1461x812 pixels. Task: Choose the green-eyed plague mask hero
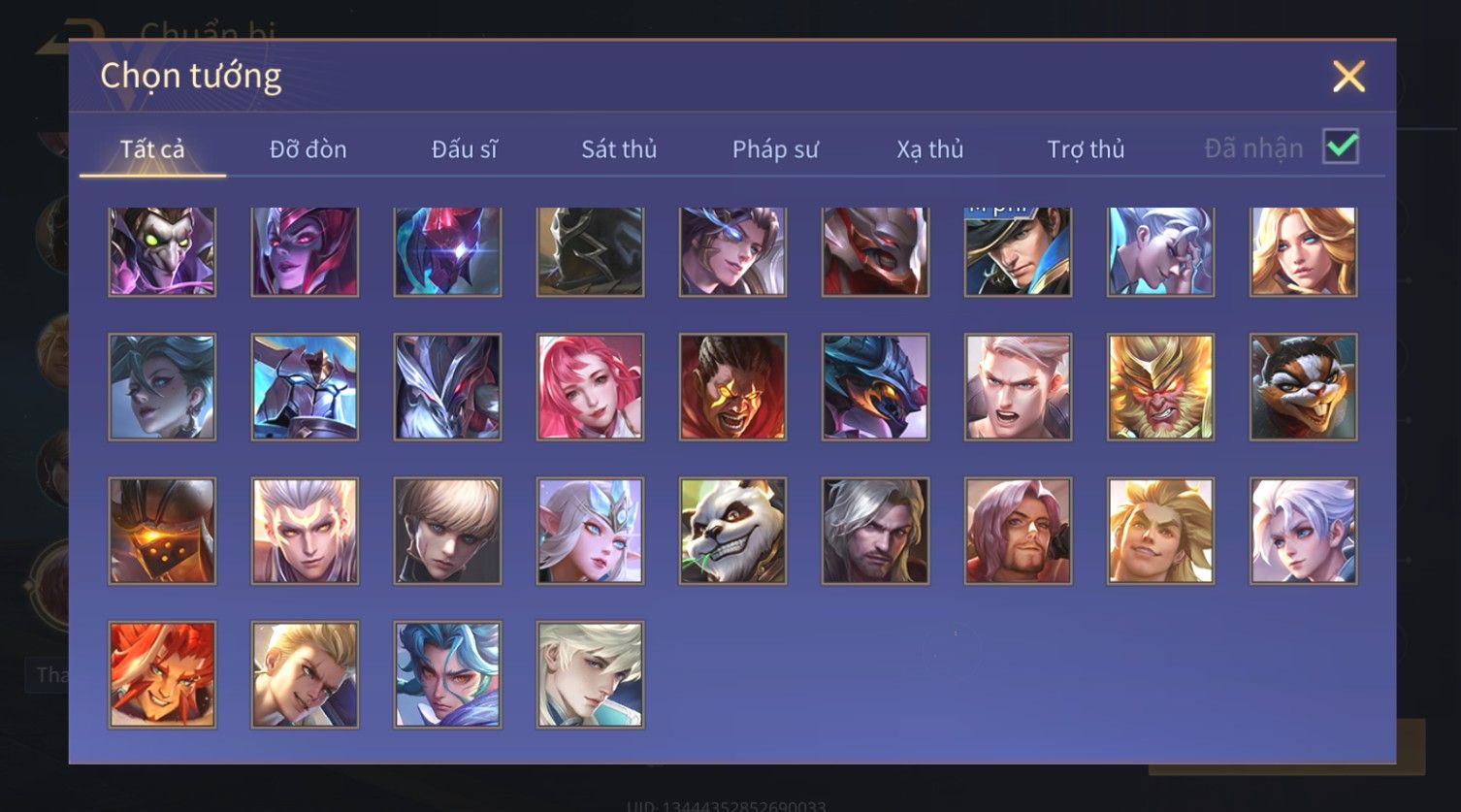162,251
